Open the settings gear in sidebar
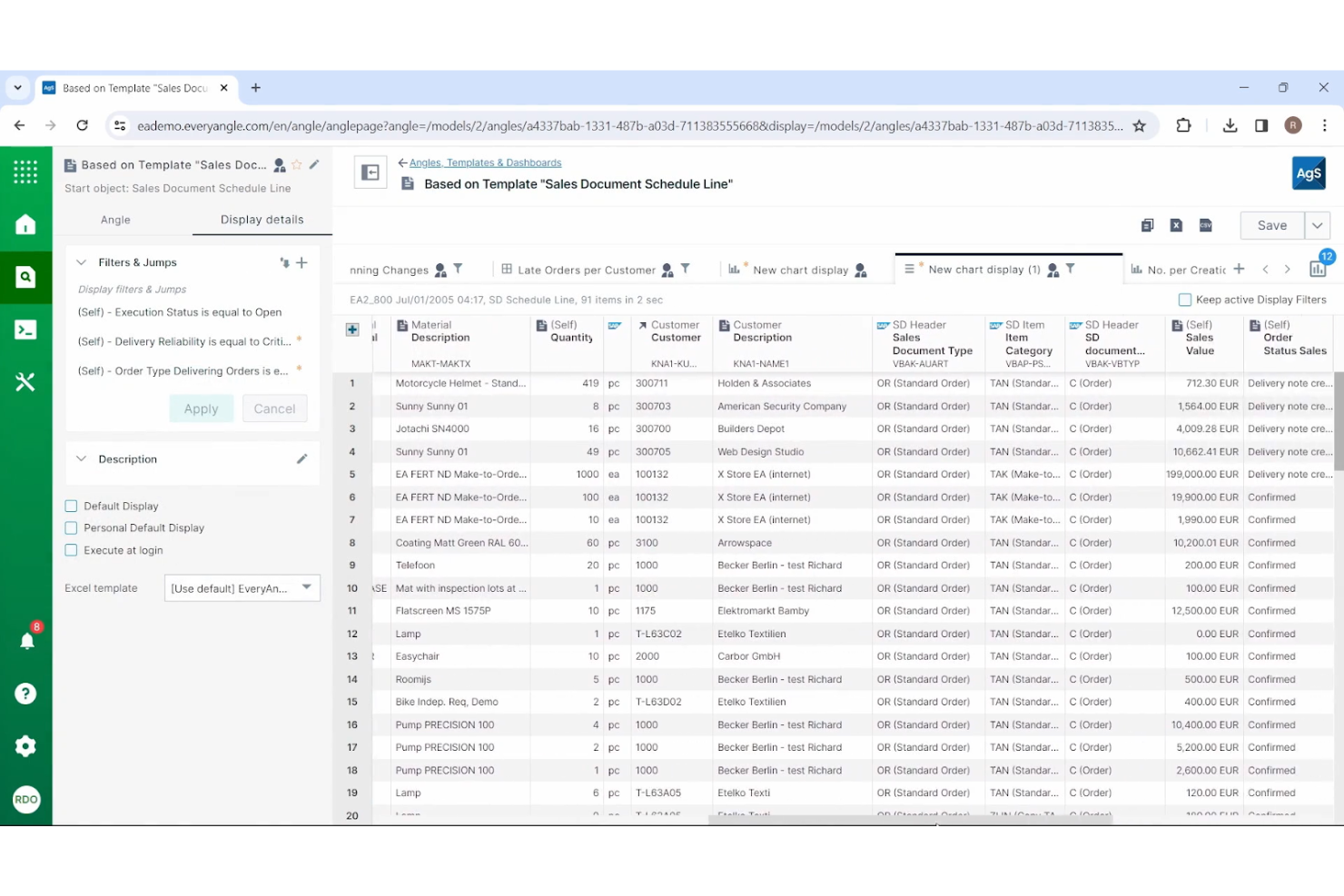This screenshot has width=1344, height=896. pyautogui.click(x=25, y=746)
